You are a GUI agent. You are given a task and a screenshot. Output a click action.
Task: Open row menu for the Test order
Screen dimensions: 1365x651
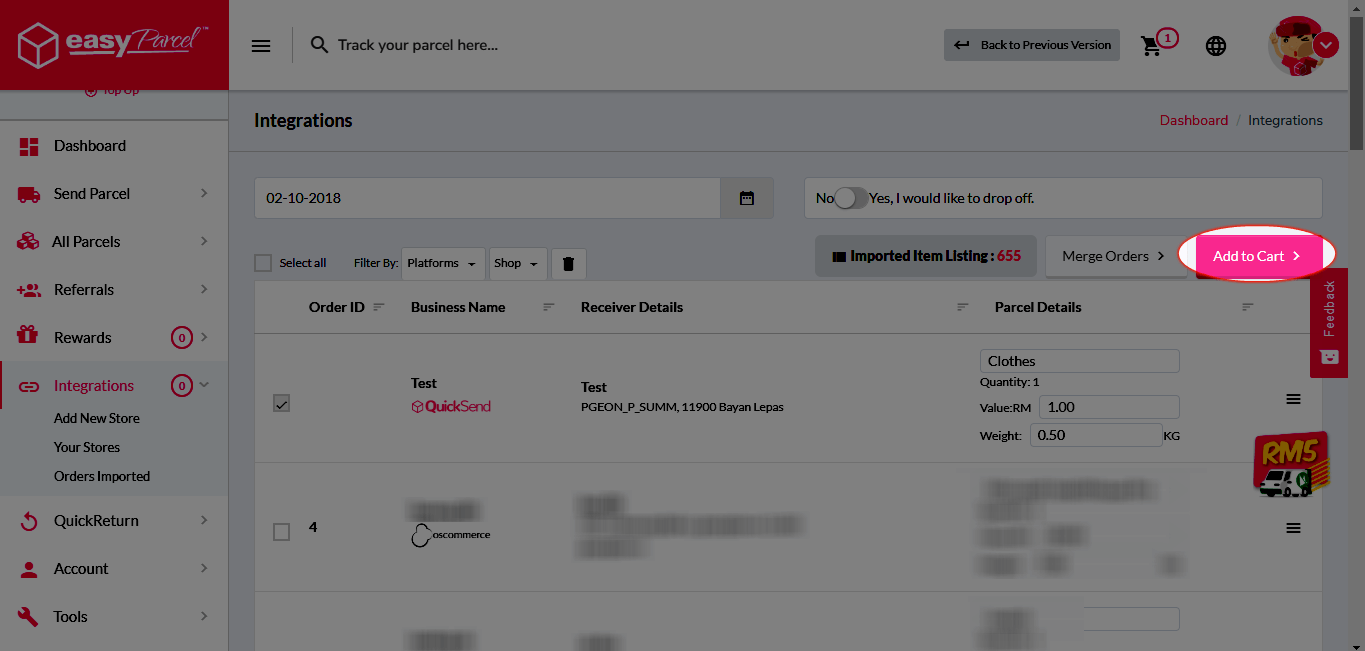point(1293,399)
